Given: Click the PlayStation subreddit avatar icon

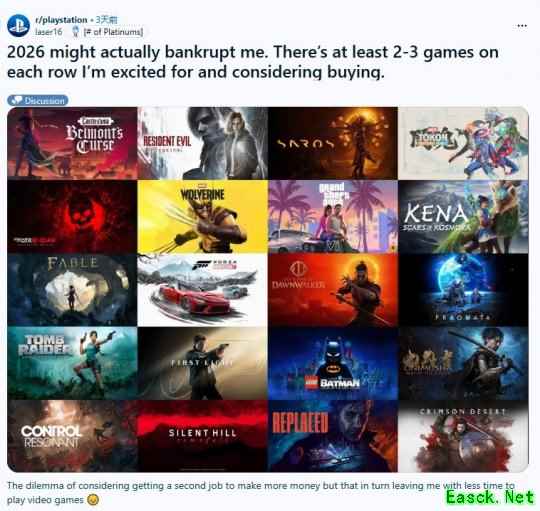Looking at the screenshot, I should click(19, 26).
